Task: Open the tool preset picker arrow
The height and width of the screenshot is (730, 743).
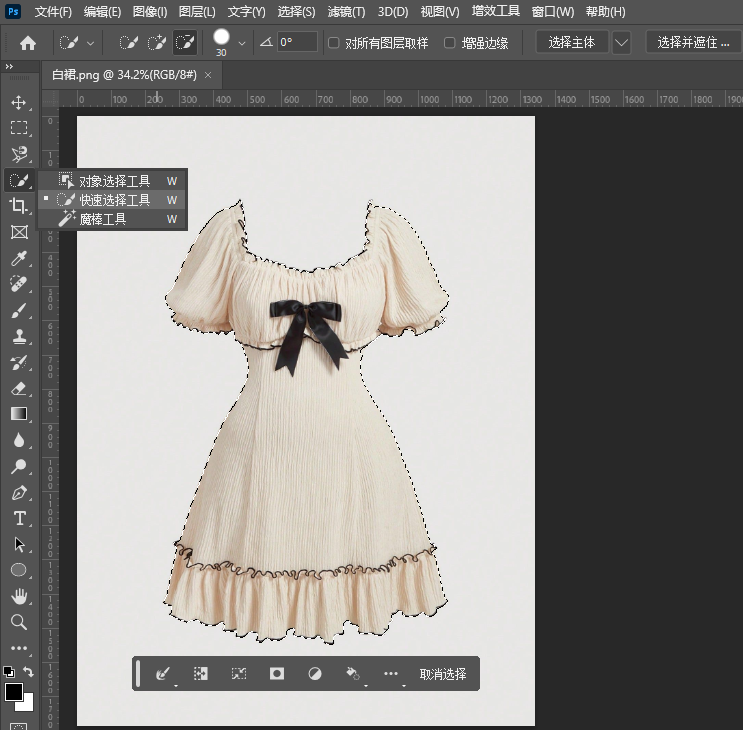Action: [91, 43]
